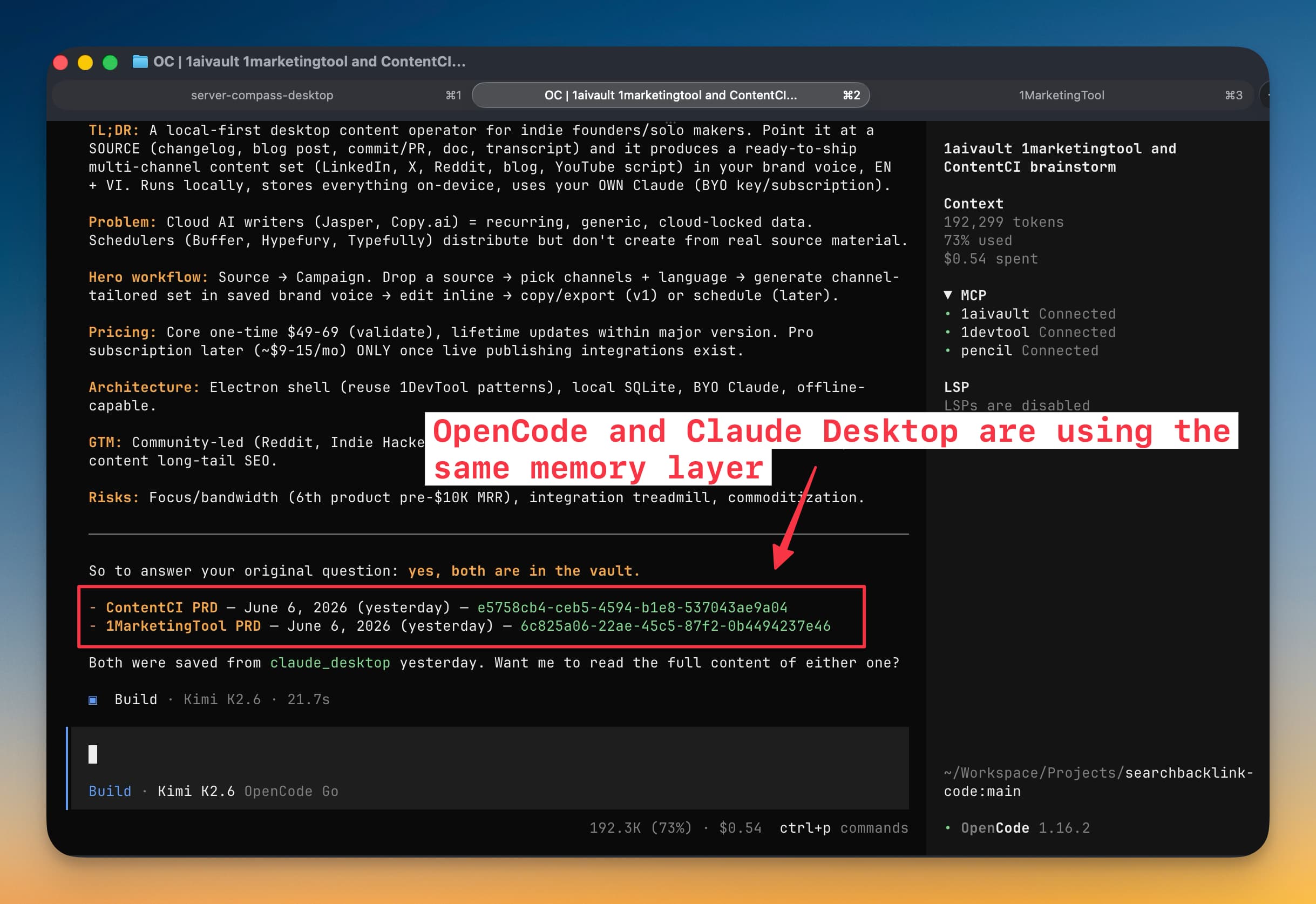Click the Pricing: label
Viewport: 1316px width, 904px height.
(123, 332)
